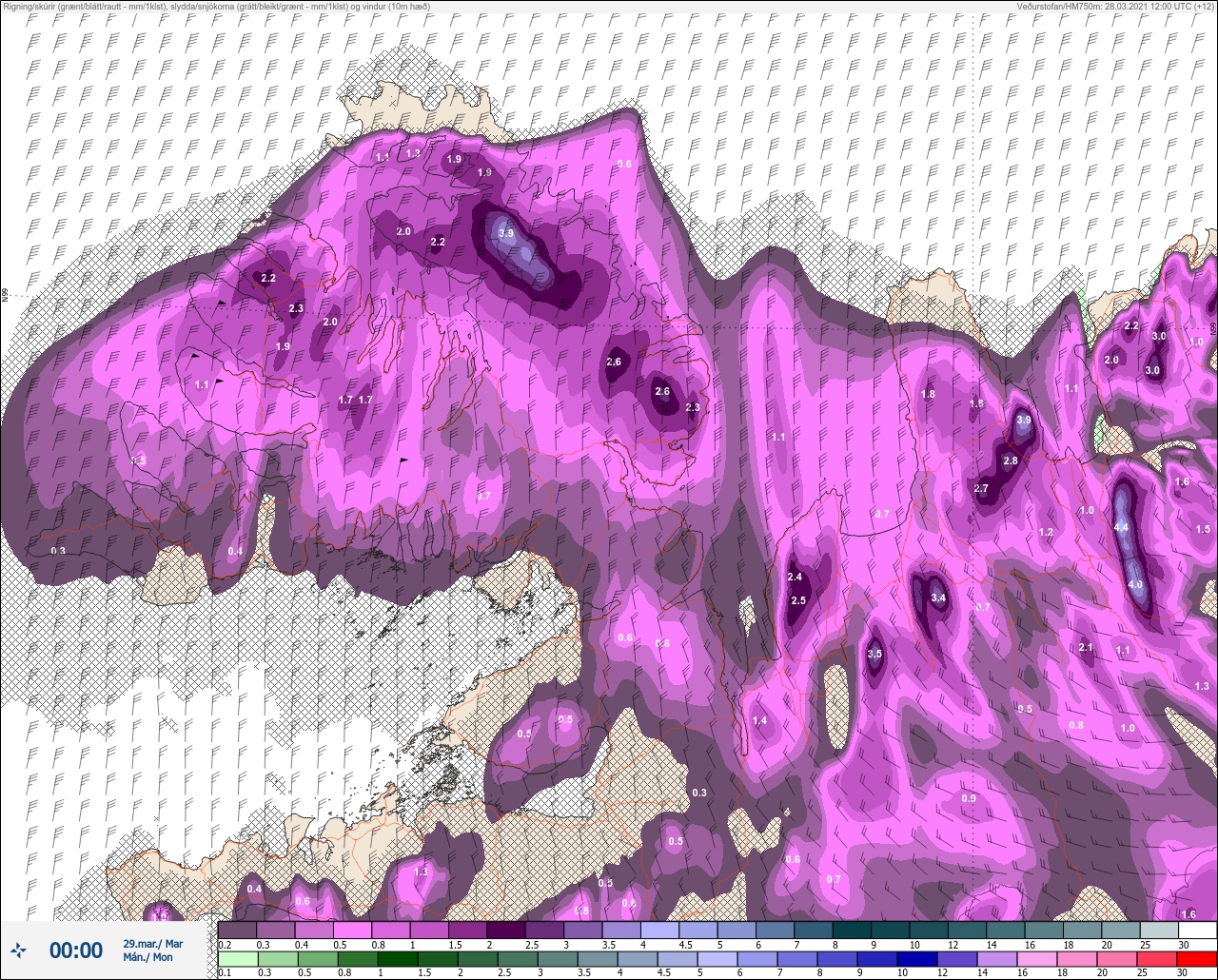Pick the red bottom legend swatch above 30
This screenshot has height=980, width=1218.
1197,959
